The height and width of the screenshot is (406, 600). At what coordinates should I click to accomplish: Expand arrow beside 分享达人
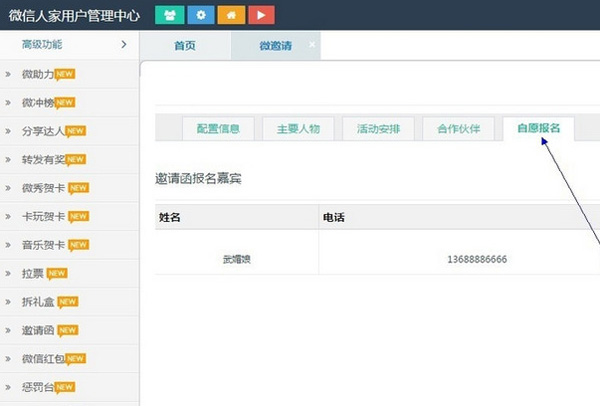[x=8, y=131]
